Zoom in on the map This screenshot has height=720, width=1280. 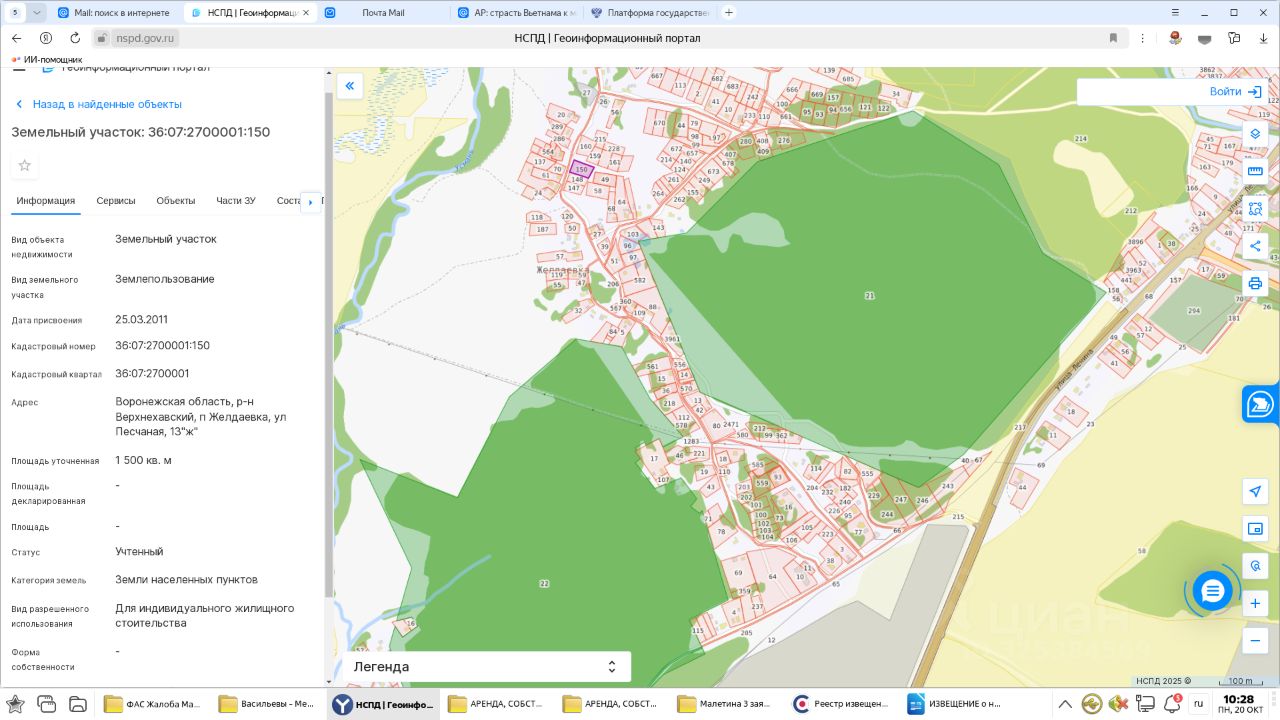point(1255,604)
